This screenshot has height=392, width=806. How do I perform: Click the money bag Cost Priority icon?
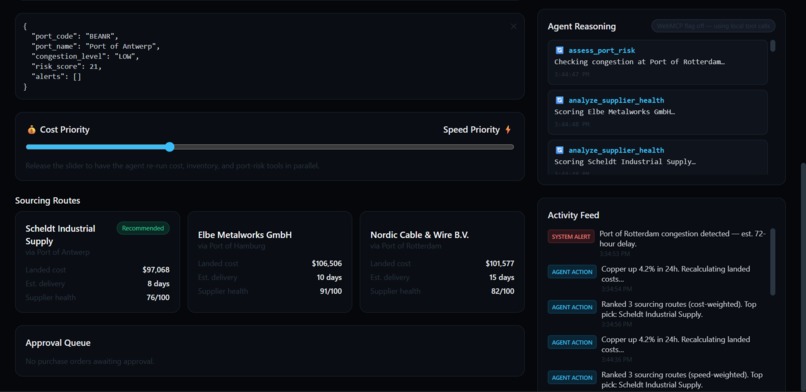[32, 130]
